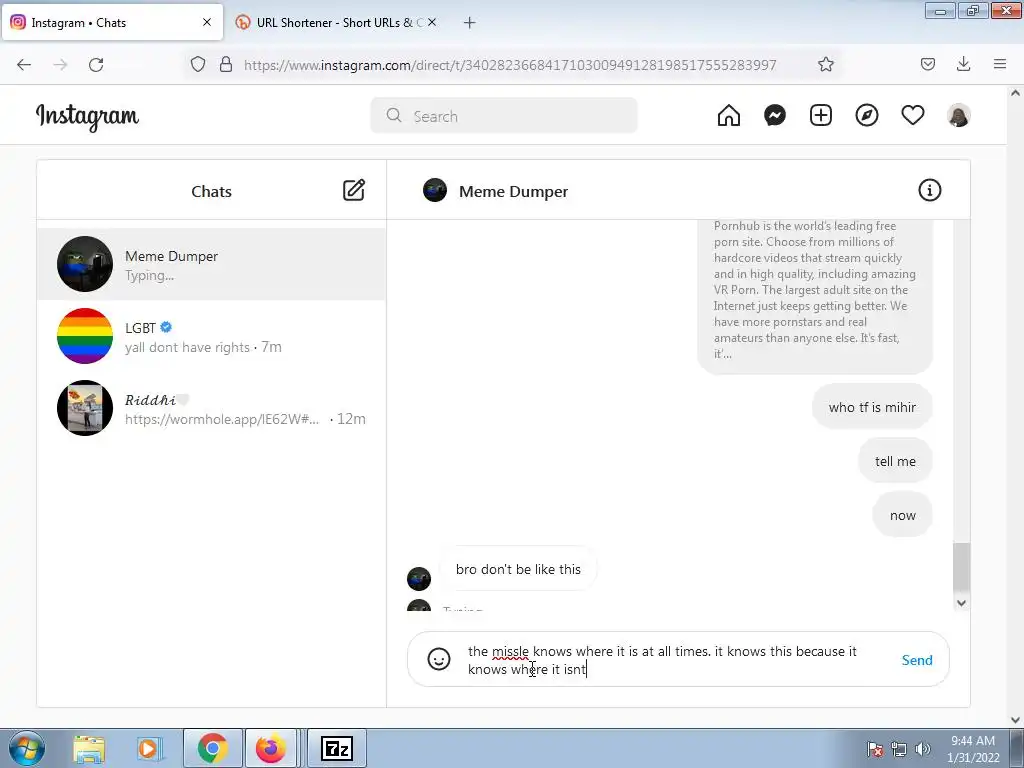This screenshot has height=768, width=1024.
Task: Click the 'who tf is mihir' message
Action: tap(872, 407)
